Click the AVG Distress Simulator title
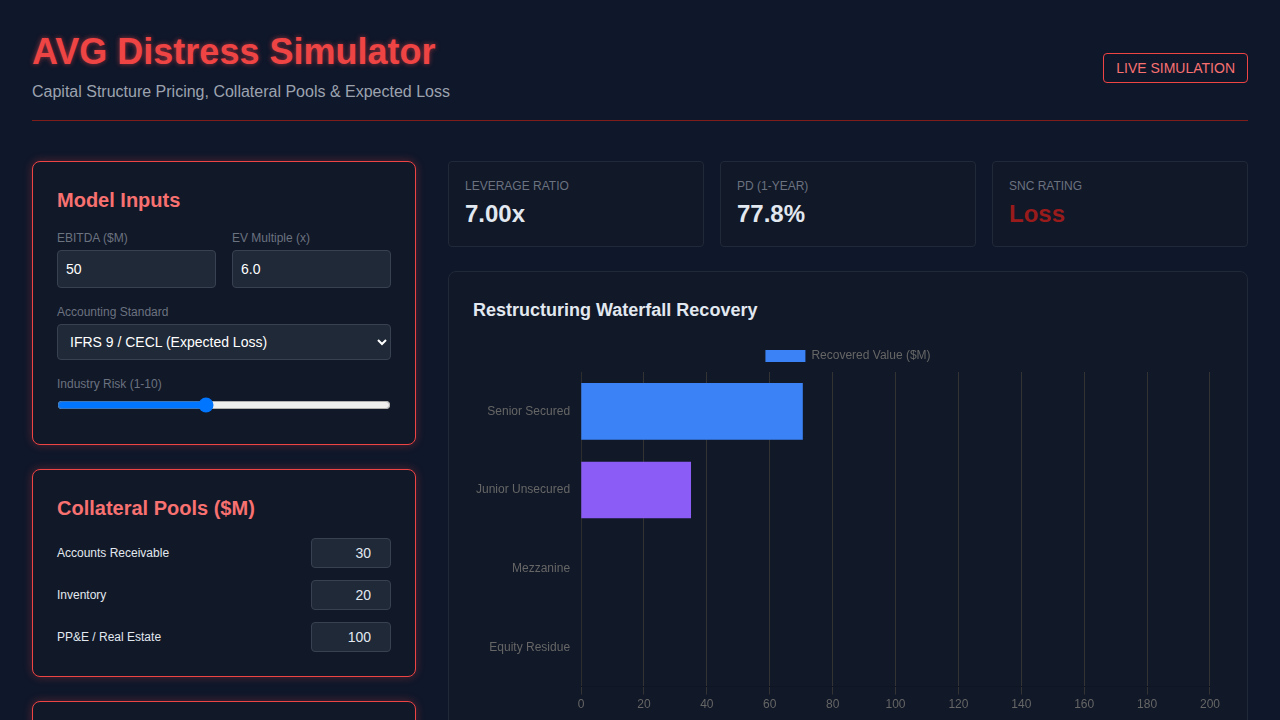The width and height of the screenshot is (1280, 720). (234, 51)
